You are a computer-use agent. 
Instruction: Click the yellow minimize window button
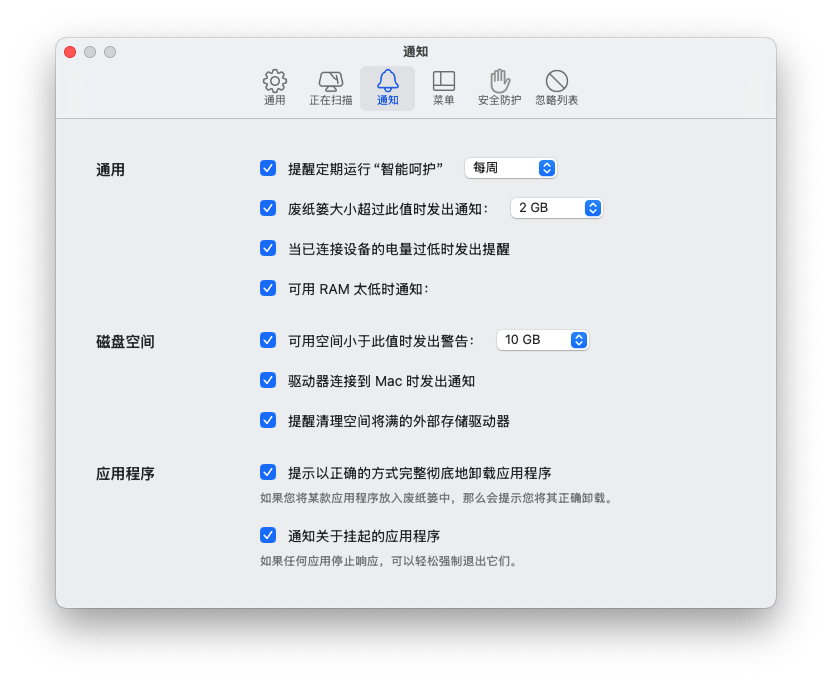coord(90,52)
